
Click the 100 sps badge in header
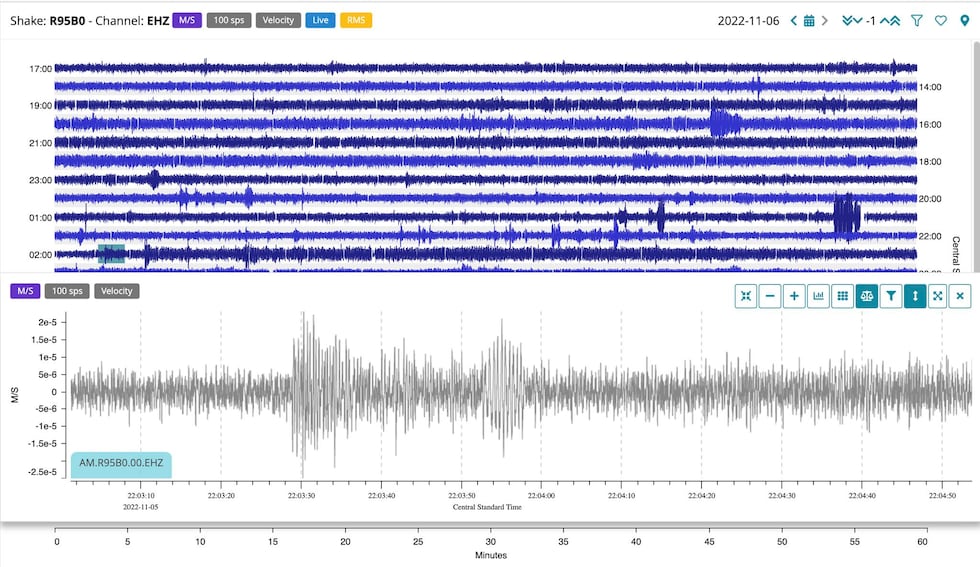click(x=229, y=21)
